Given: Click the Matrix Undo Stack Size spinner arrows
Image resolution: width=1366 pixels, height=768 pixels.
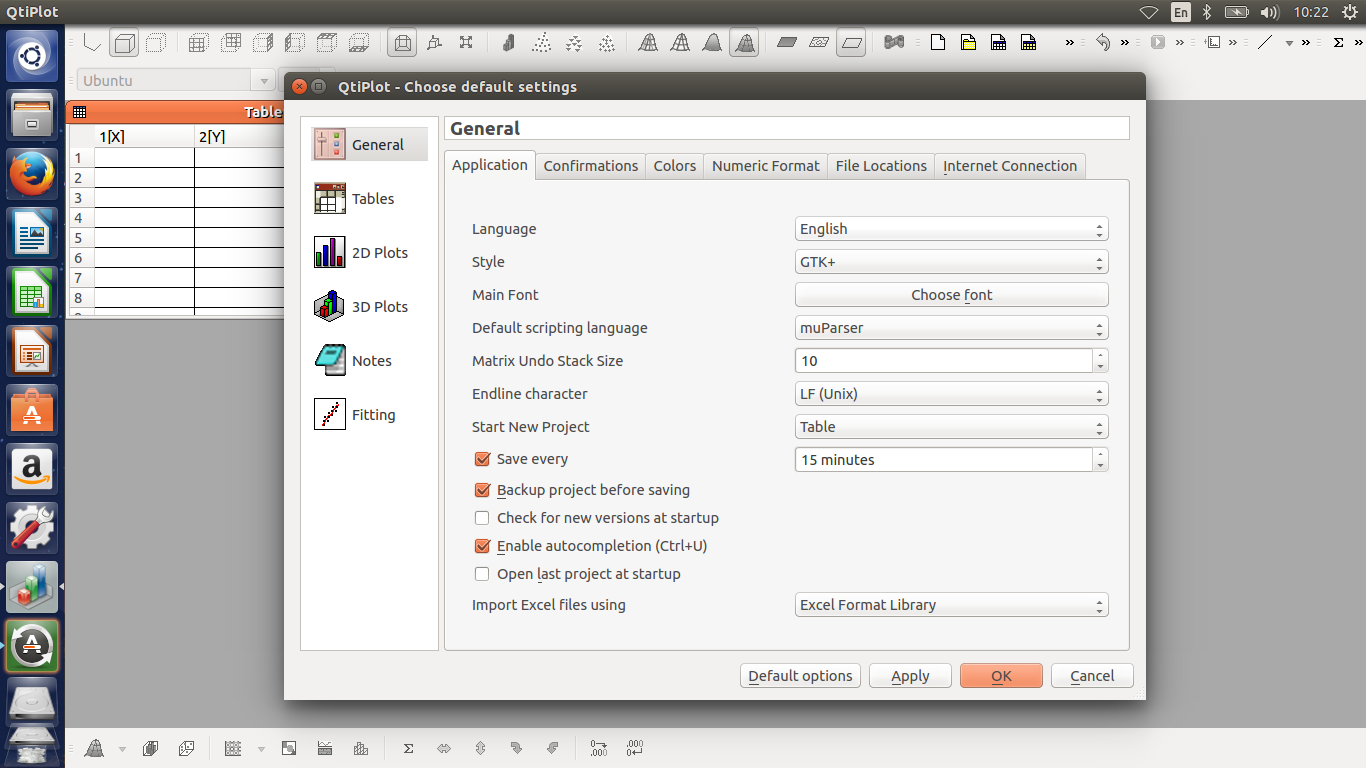Looking at the screenshot, I should pyautogui.click(x=1100, y=361).
